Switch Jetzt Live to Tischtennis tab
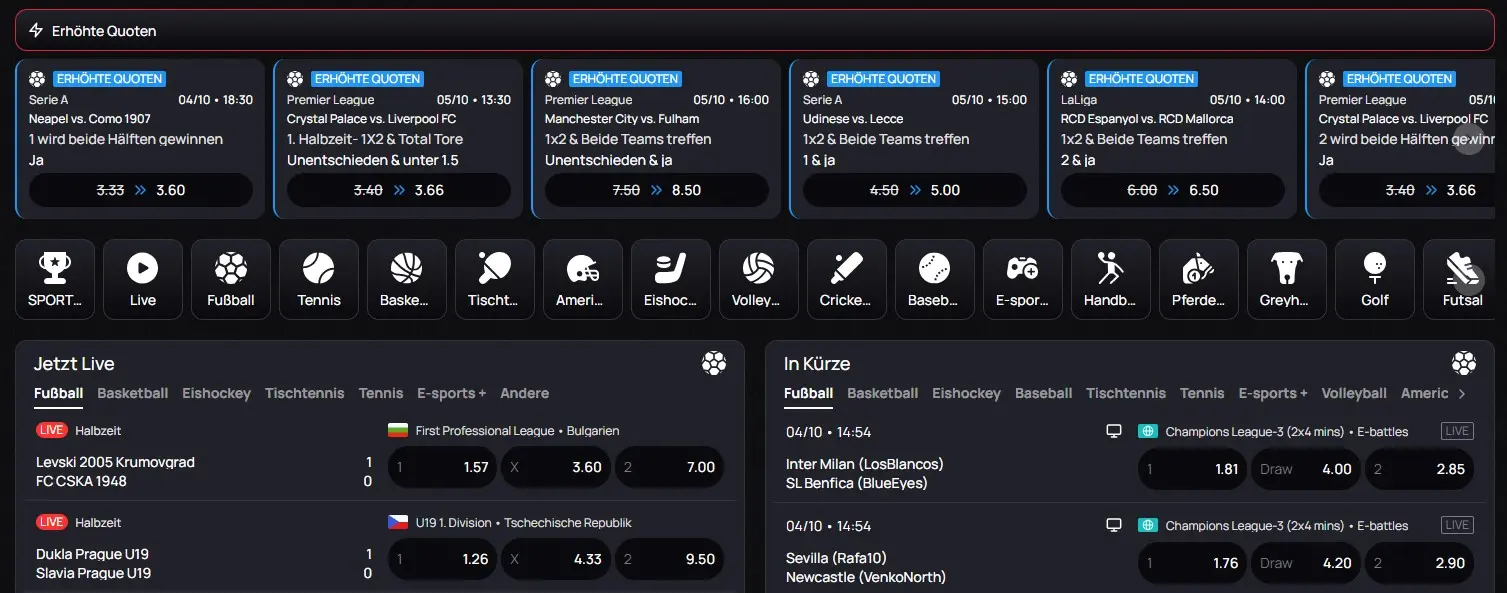 tap(304, 393)
